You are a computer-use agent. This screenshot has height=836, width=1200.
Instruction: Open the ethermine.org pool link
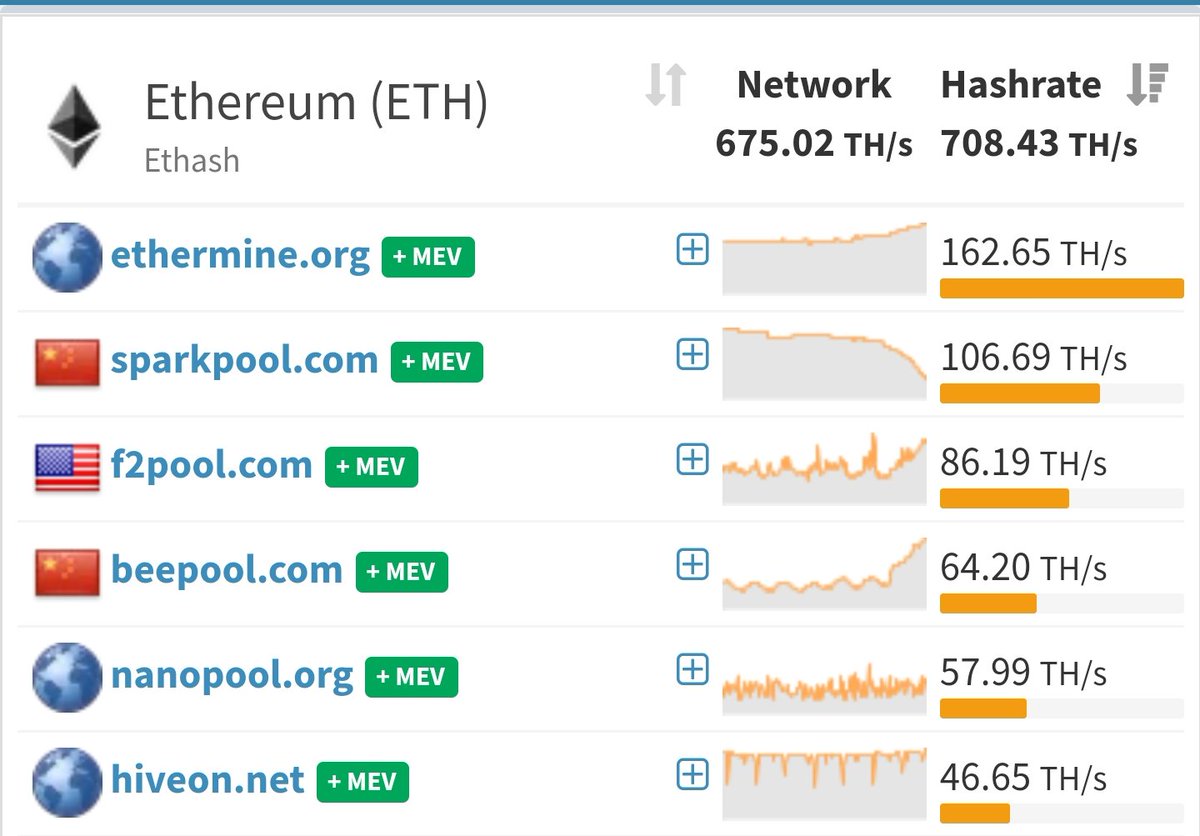[x=240, y=256]
